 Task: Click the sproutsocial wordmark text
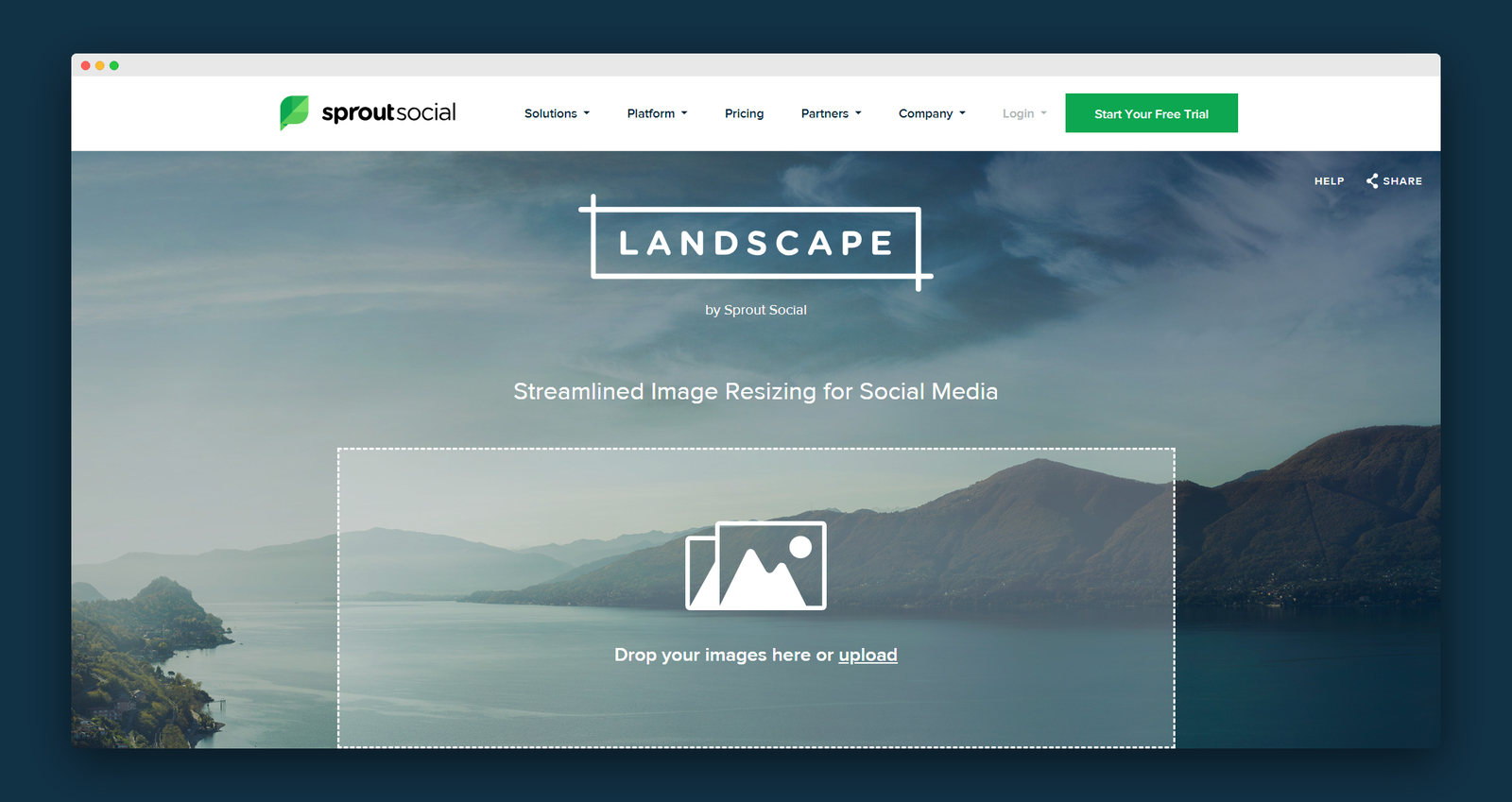click(388, 113)
